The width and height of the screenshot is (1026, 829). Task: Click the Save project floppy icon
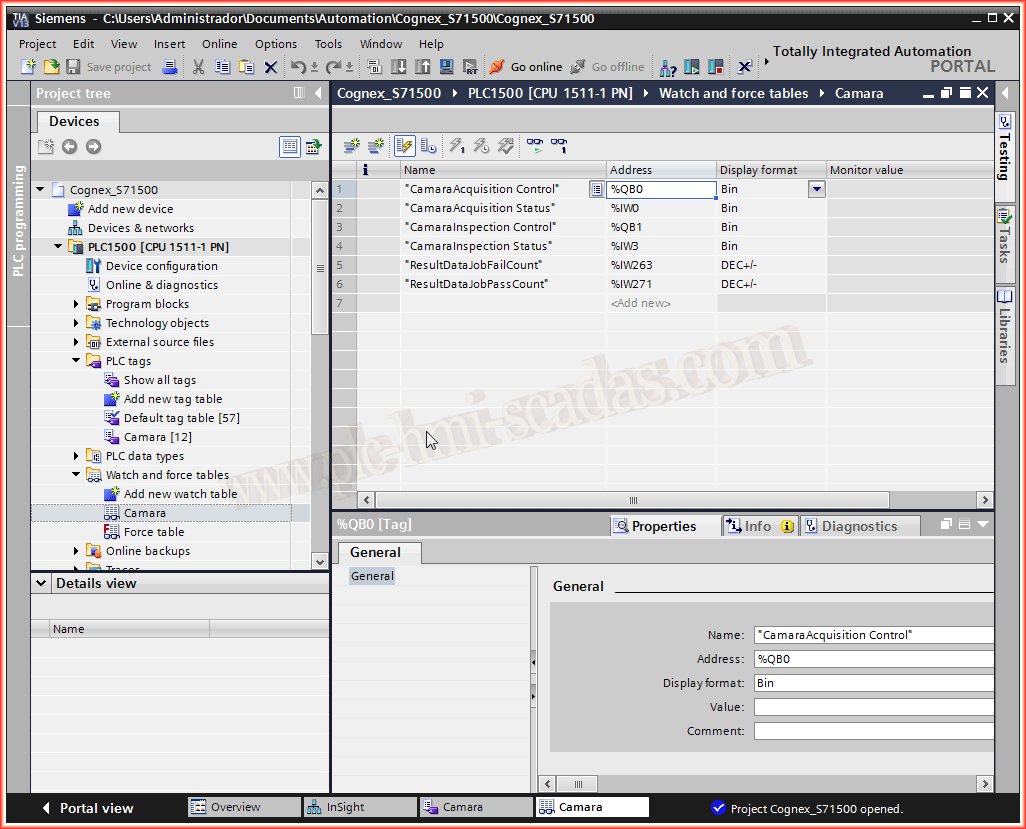point(73,67)
